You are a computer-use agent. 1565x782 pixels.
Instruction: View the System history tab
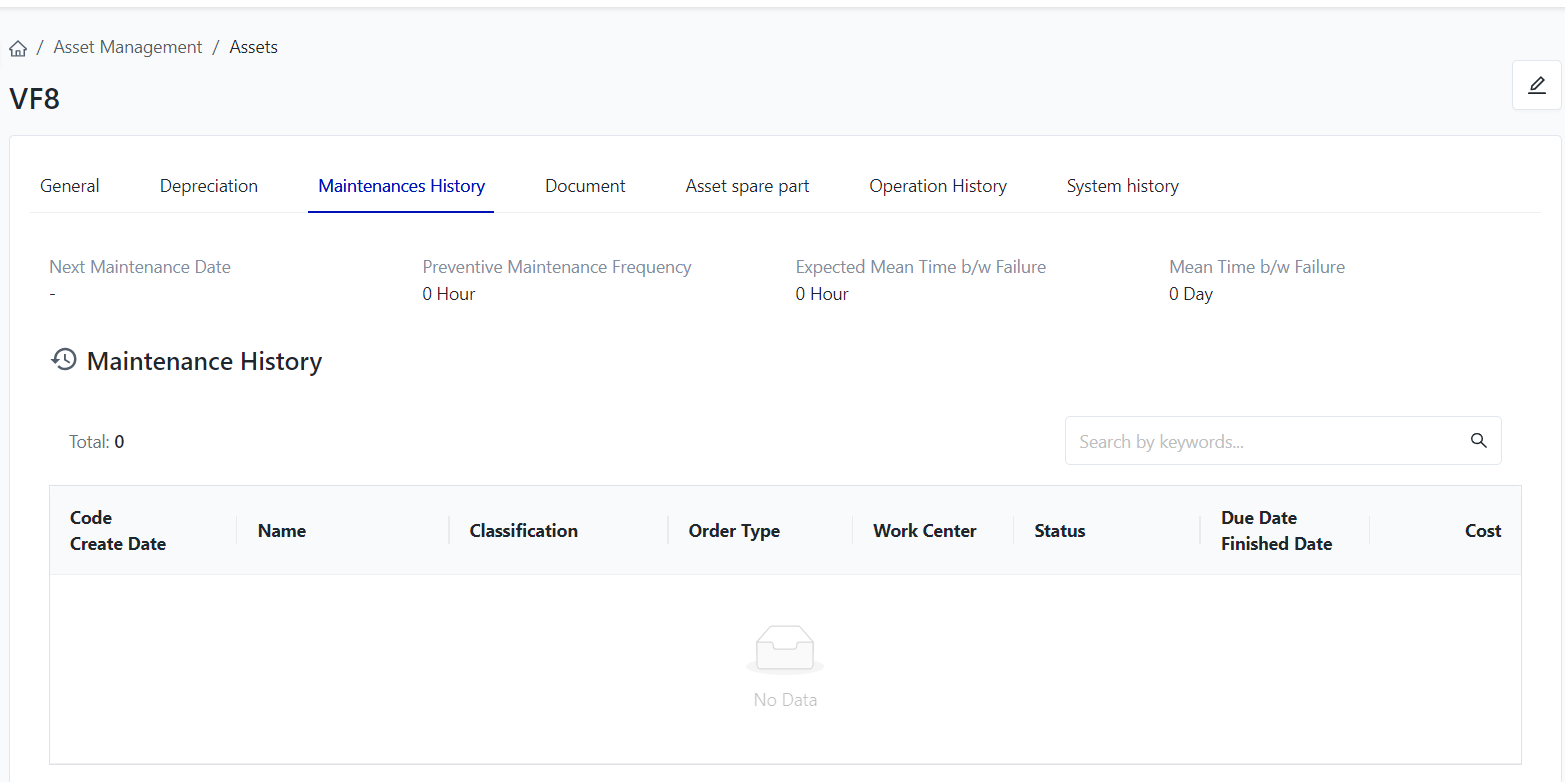coord(1122,186)
